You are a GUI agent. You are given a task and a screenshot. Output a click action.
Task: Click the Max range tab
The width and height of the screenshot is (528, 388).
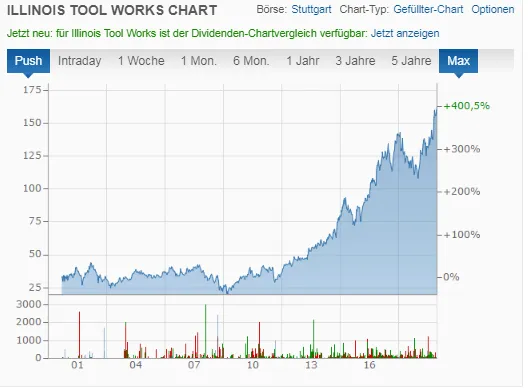coord(458,61)
